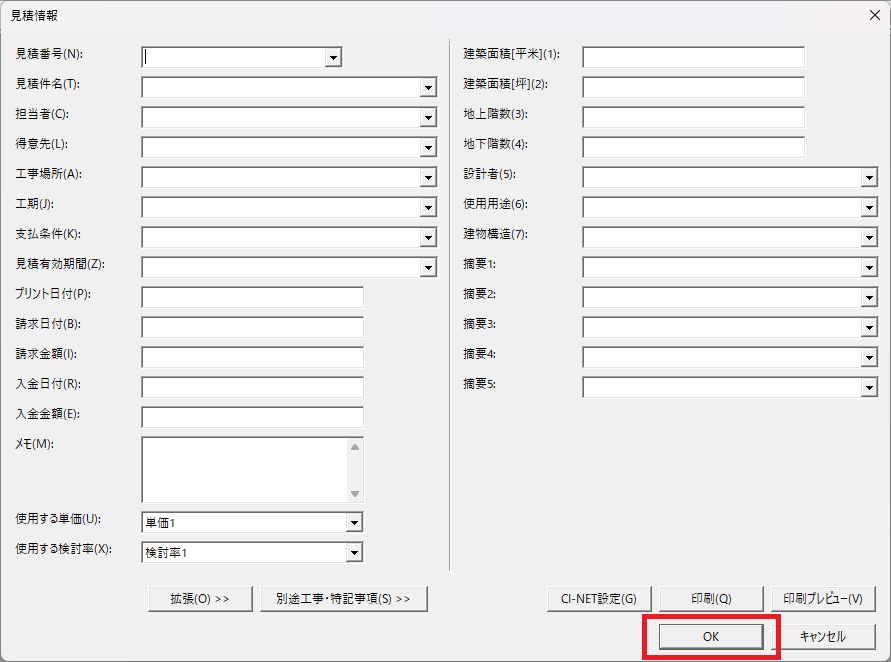Start printing with 印刷(Q)
Image resolution: width=891 pixels, height=662 pixels.
click(x=712, y=598)
